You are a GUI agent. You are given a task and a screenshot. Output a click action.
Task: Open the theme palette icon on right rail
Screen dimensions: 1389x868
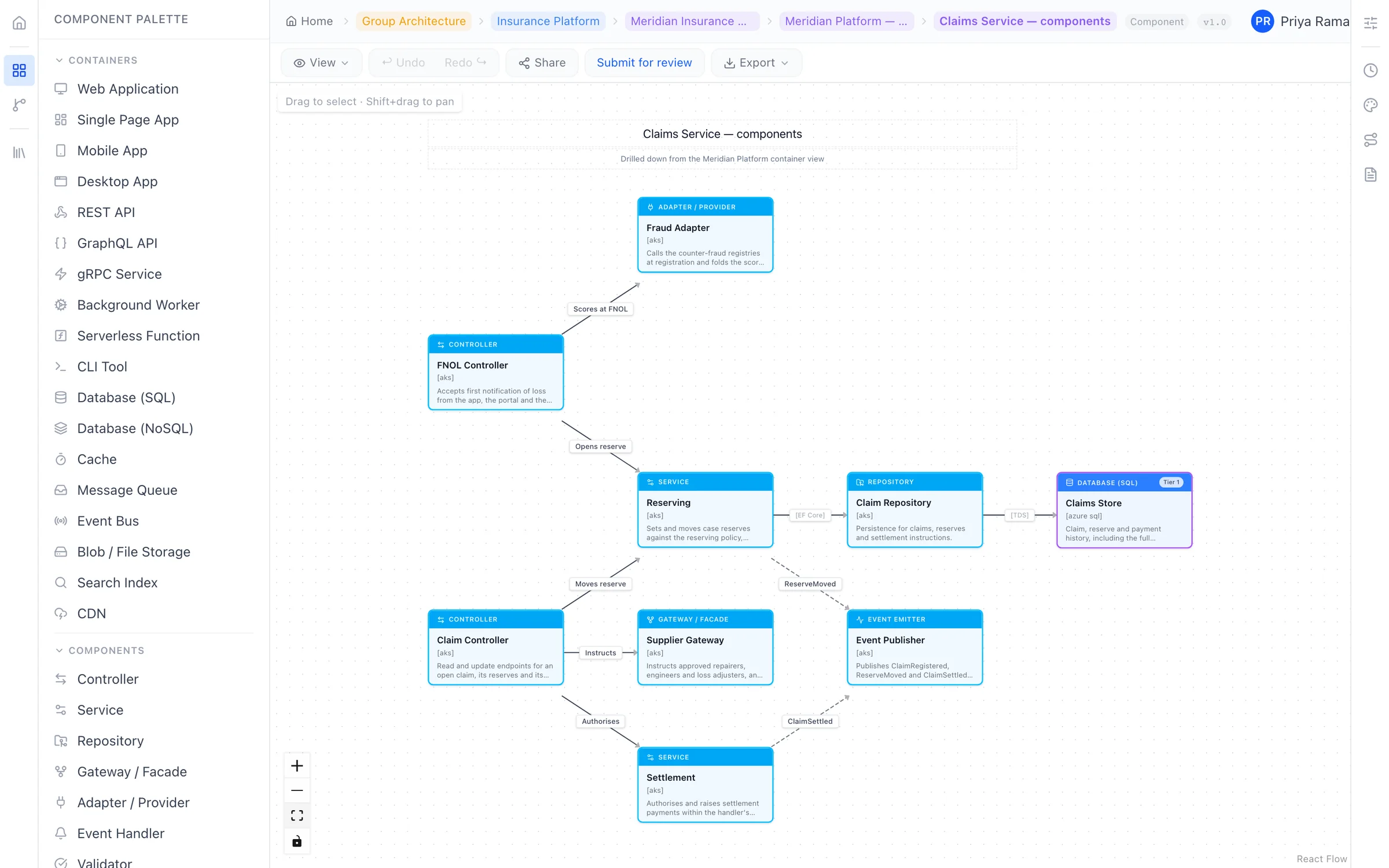[1370, 105]
